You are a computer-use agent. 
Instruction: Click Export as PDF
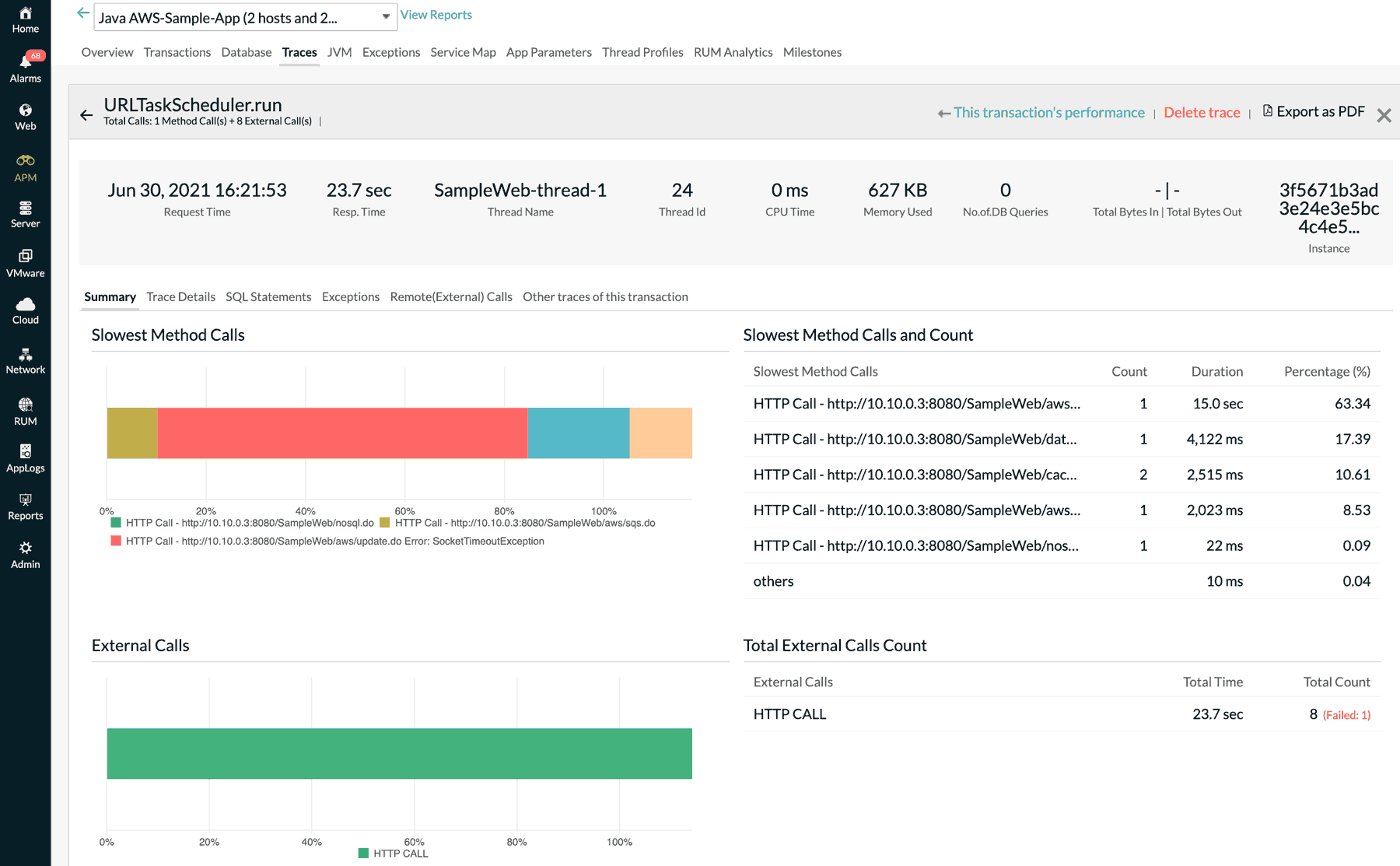point(1313,111)
